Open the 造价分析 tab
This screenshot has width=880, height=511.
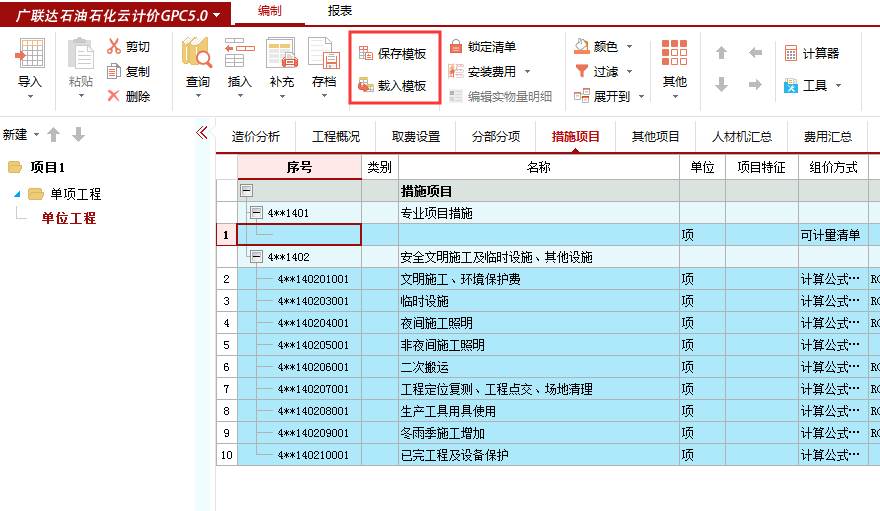point(255,136)
